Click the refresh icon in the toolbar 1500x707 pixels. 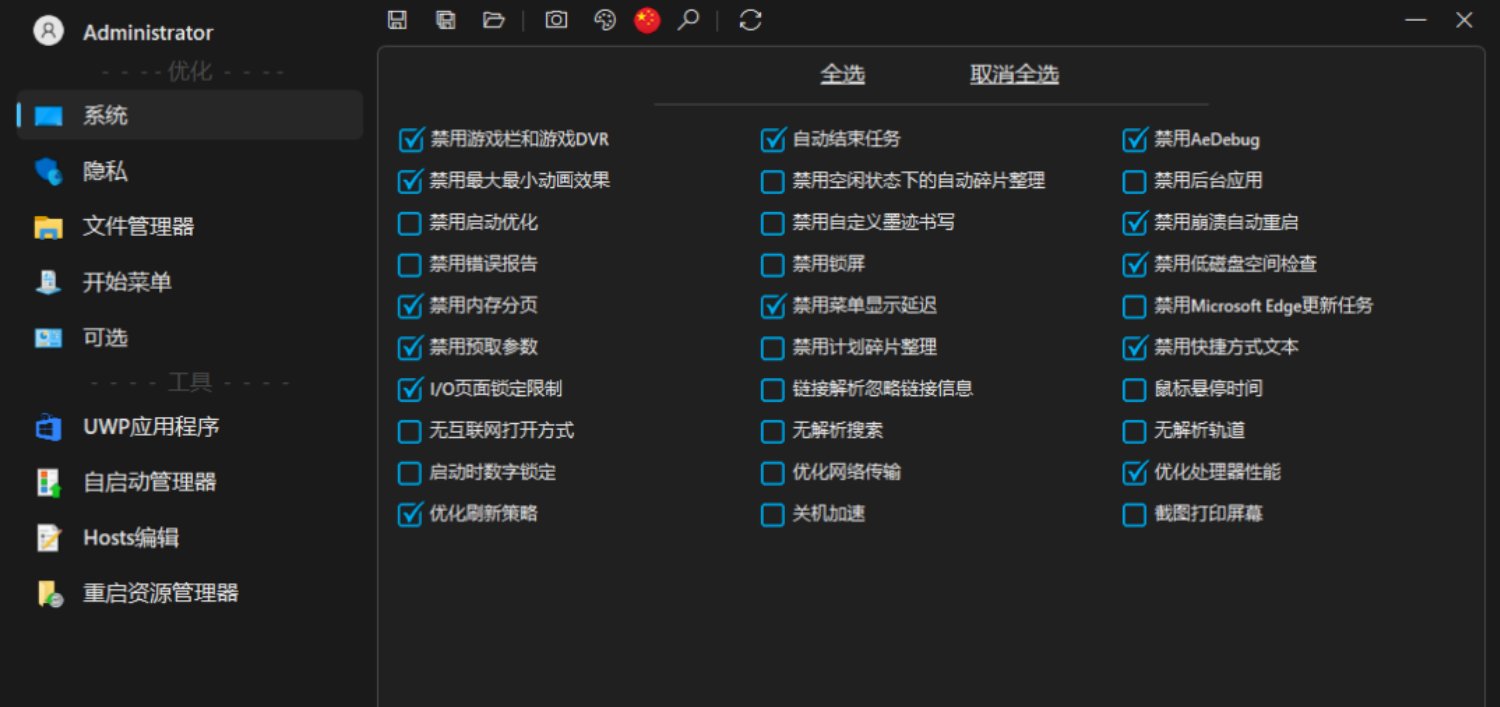pyautogui.click(x=750, y=19)
